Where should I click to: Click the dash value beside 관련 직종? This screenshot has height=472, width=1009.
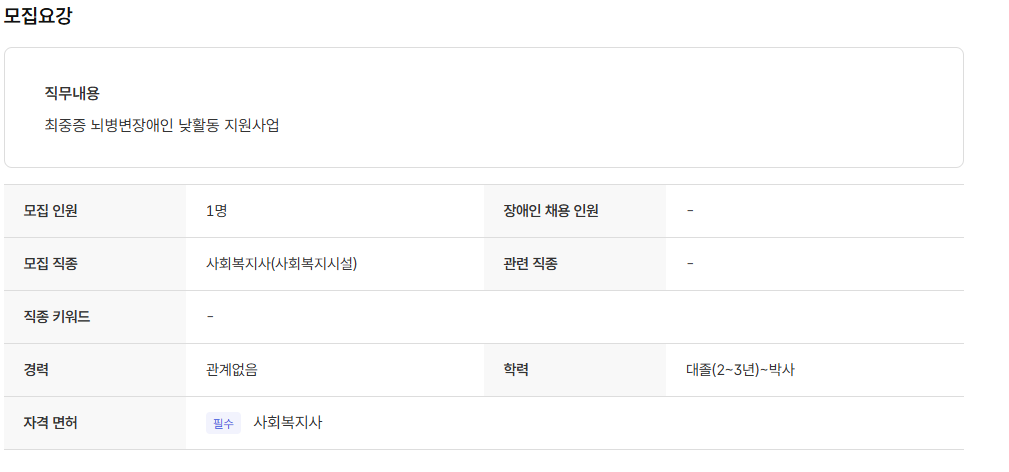click(691, 264)
